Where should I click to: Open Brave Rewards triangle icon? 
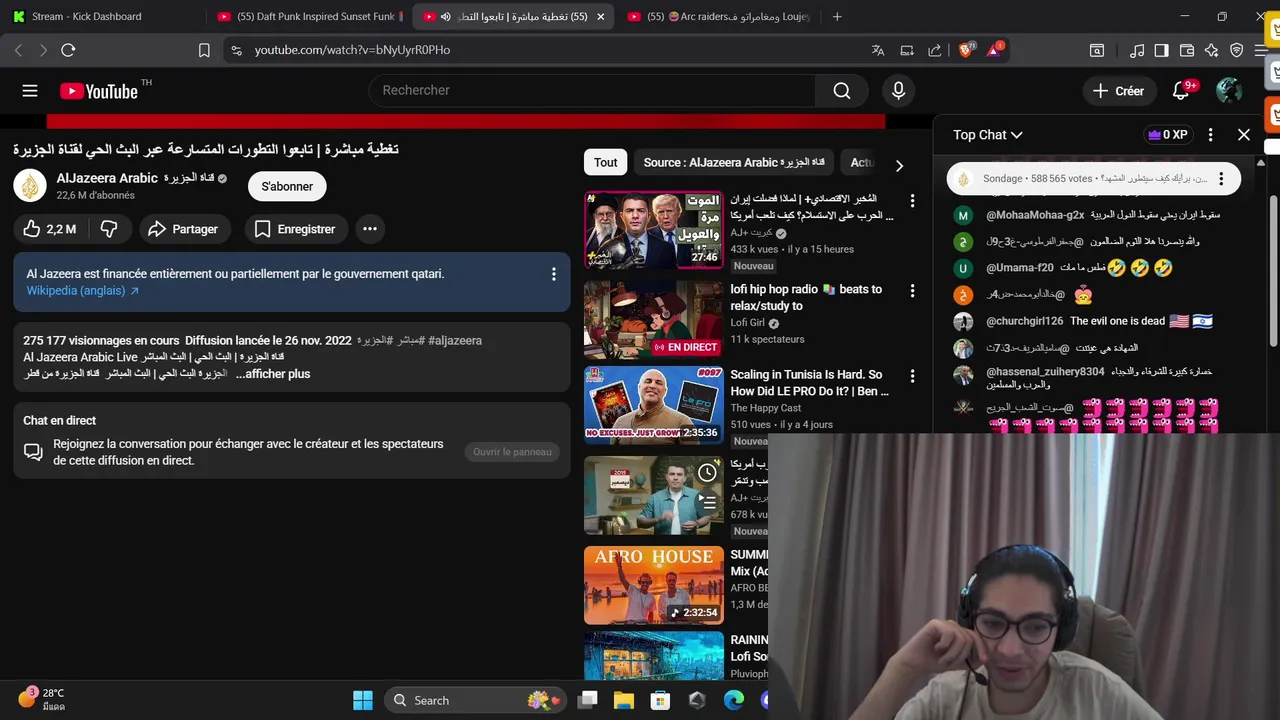(x=995, y=49)
